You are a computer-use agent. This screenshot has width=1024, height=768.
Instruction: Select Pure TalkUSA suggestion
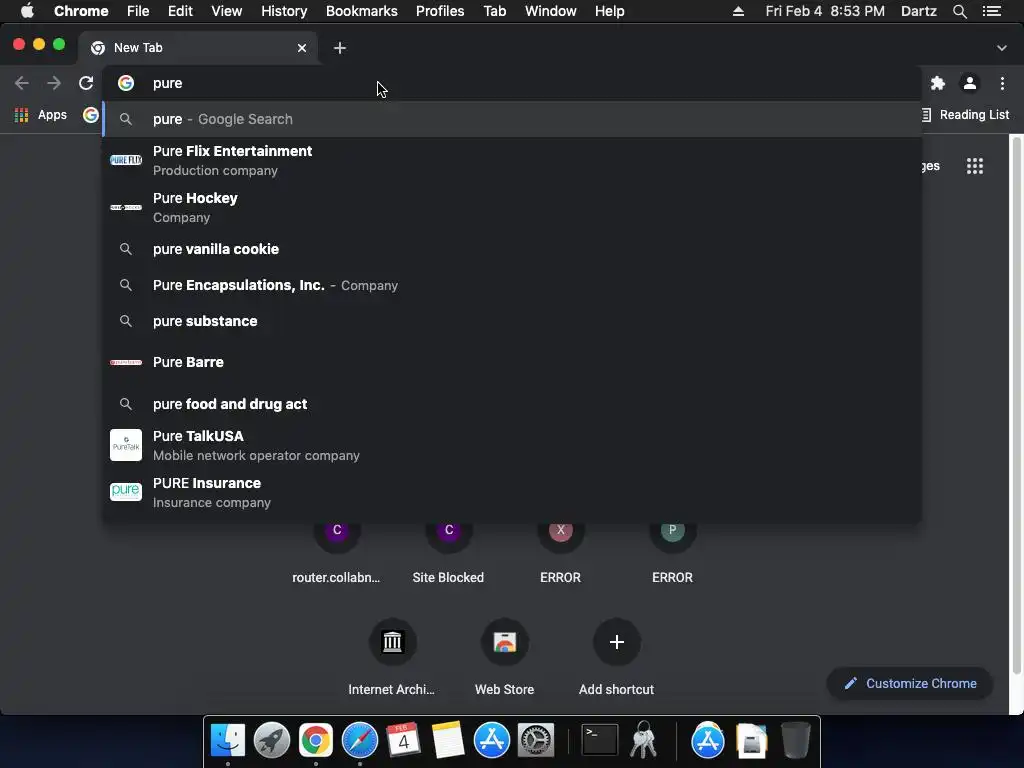click(x=512, y=445)
